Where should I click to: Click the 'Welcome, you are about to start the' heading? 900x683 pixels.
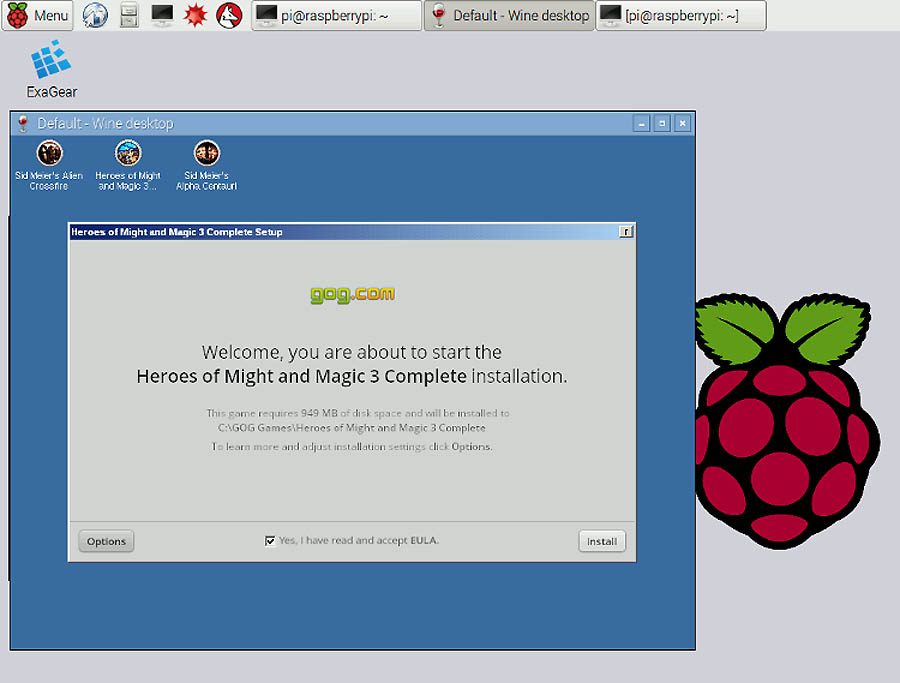352,352
